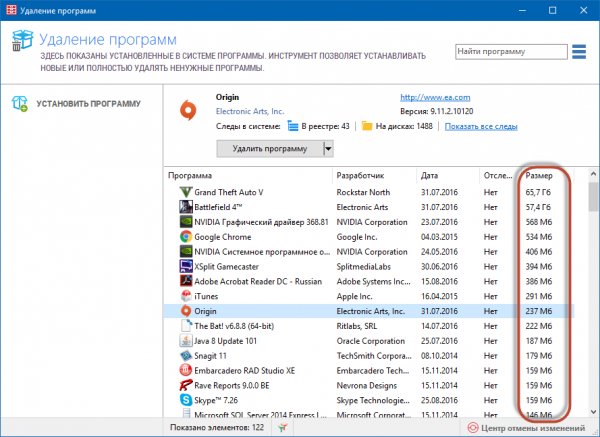Select iTunes row name
Image resolution: width=600 pixels, height=437 pixels.
point(206,296)
